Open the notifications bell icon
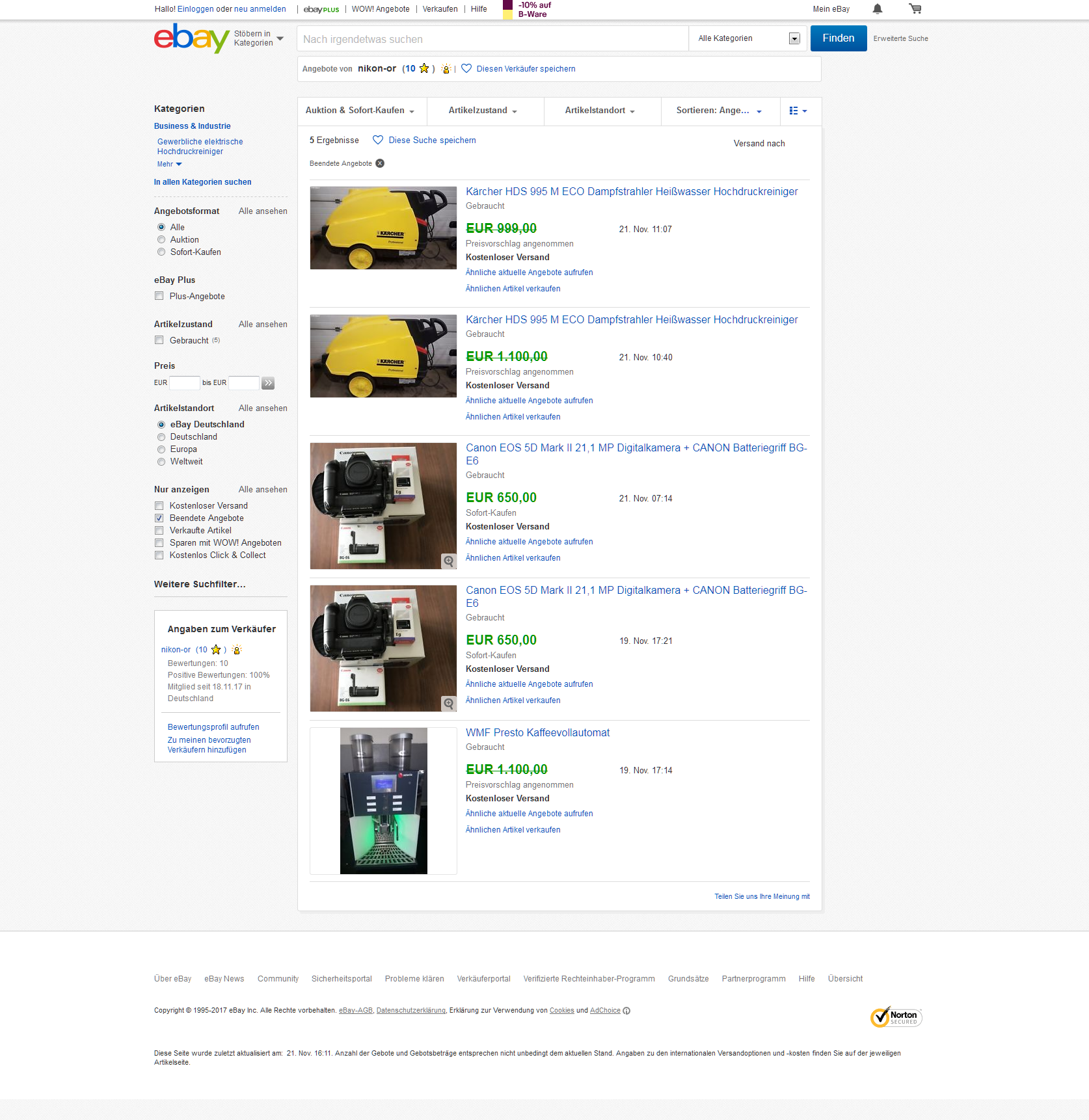The height and width of the screenshot is (1120, 1089). (878, 9)
